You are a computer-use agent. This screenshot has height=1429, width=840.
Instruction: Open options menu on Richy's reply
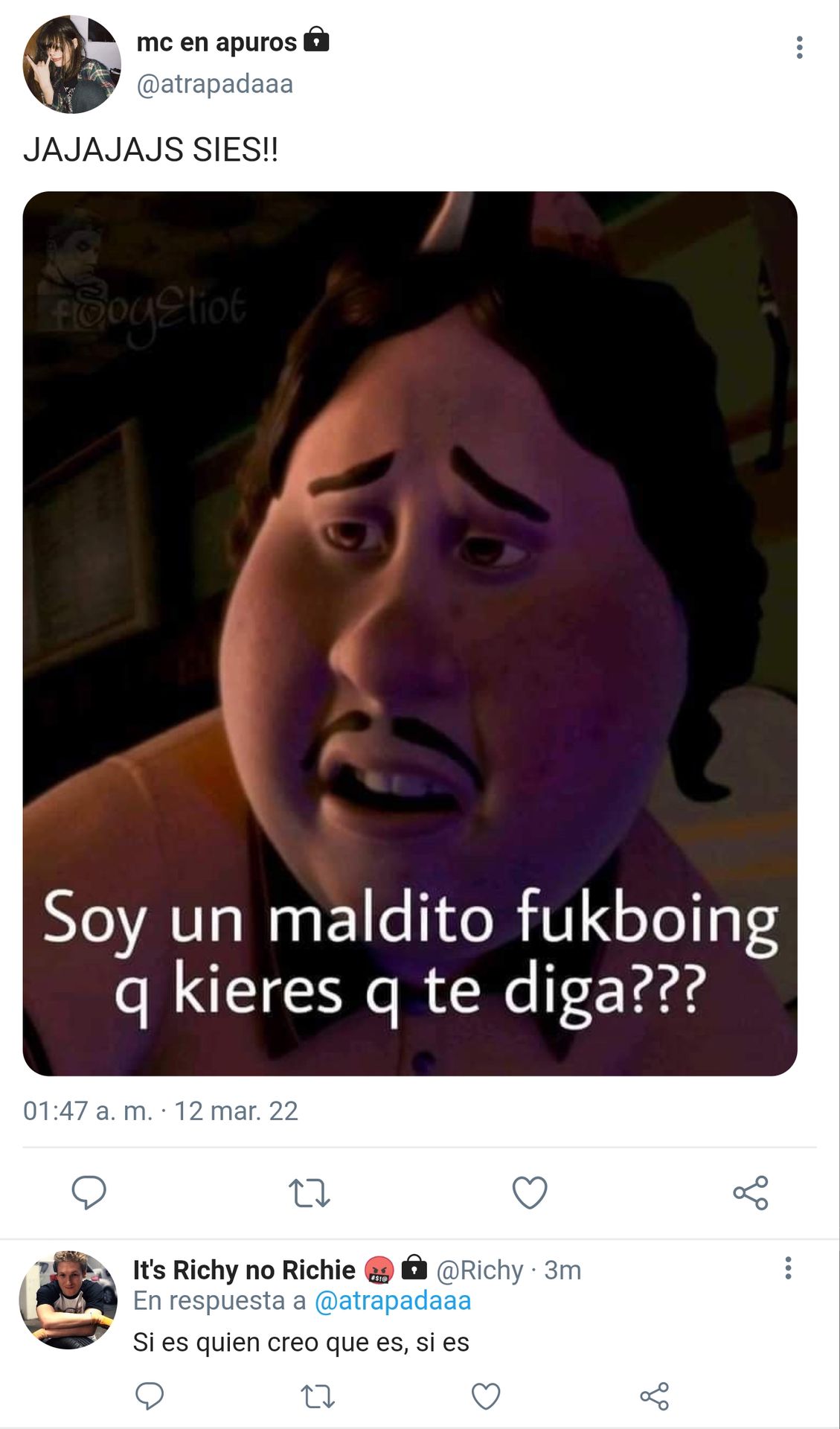coord(788,1267)
